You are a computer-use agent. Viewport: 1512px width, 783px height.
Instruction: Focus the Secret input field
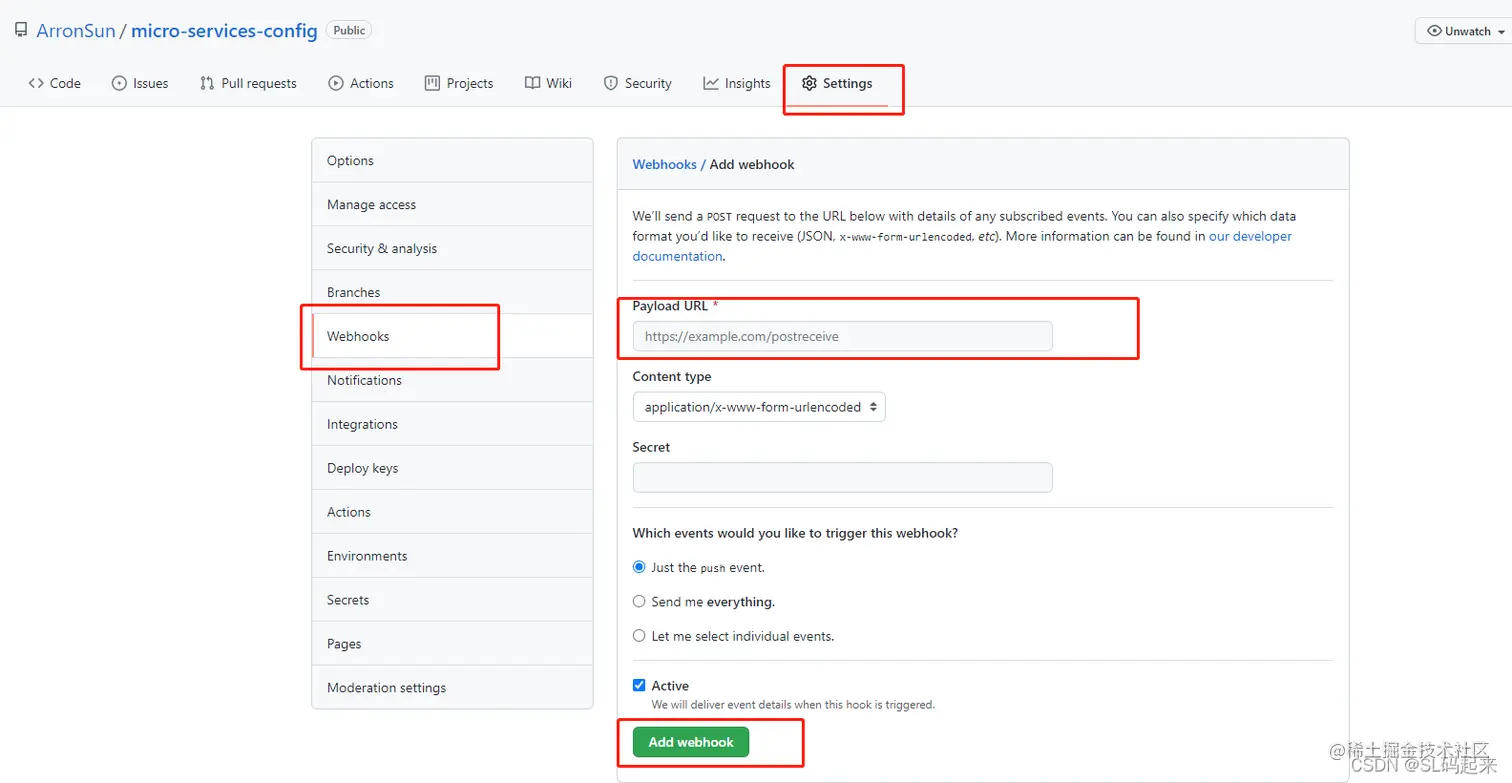click(x=842, y=477)
